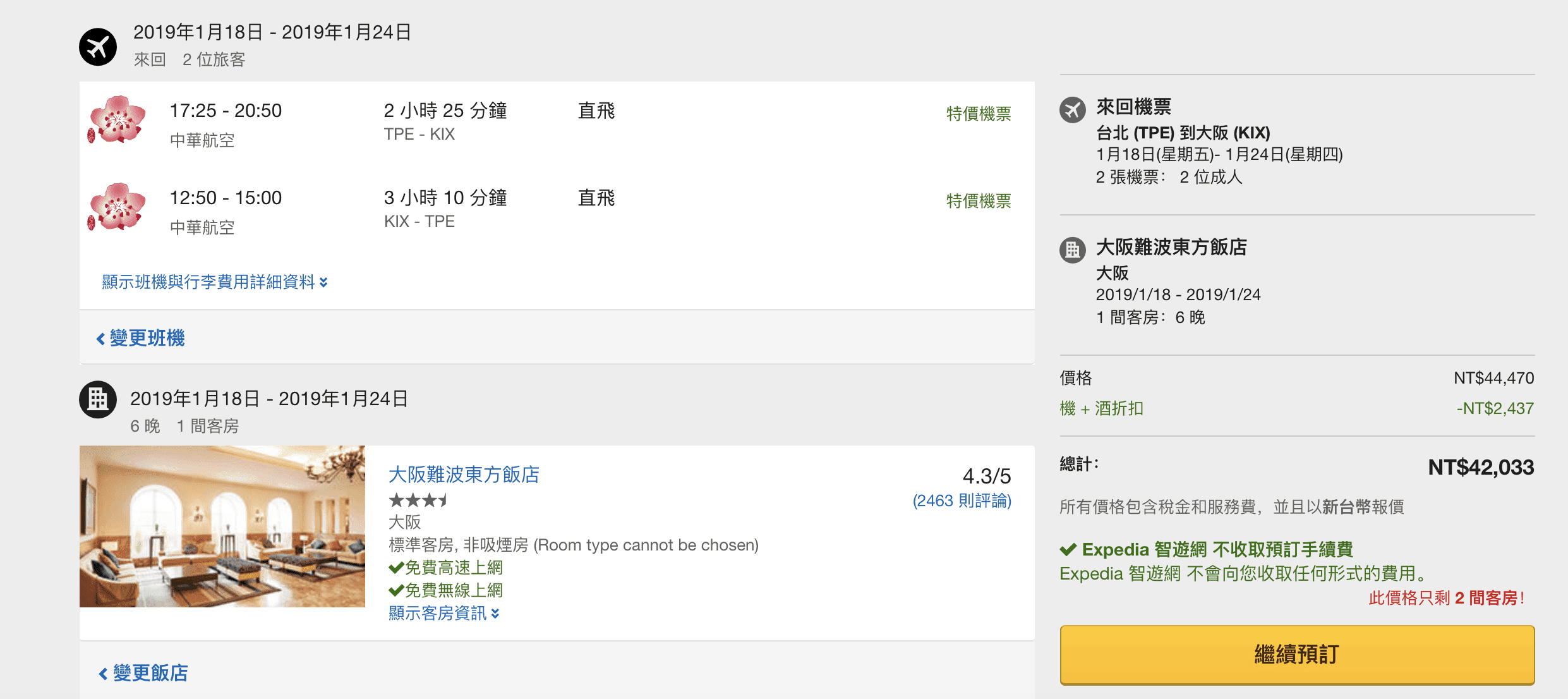Click 直飛 label on the 12:50 flight

pyautogui.click(x=596, y=198)
